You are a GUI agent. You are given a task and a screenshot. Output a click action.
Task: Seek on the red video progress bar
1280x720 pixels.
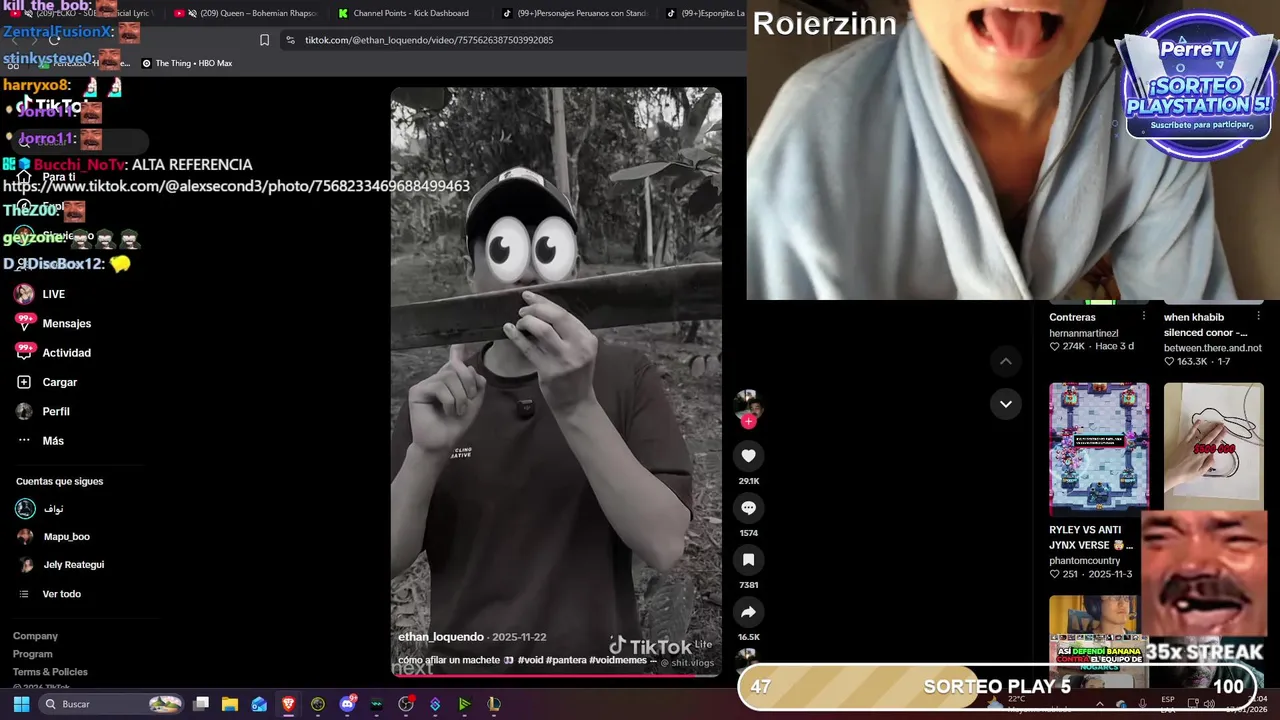coord(556,675)
